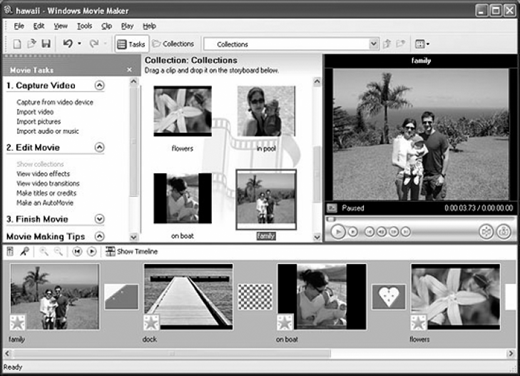Click the preview monitor seek bar
Screen dimensions: 520x376
(421, 219)
